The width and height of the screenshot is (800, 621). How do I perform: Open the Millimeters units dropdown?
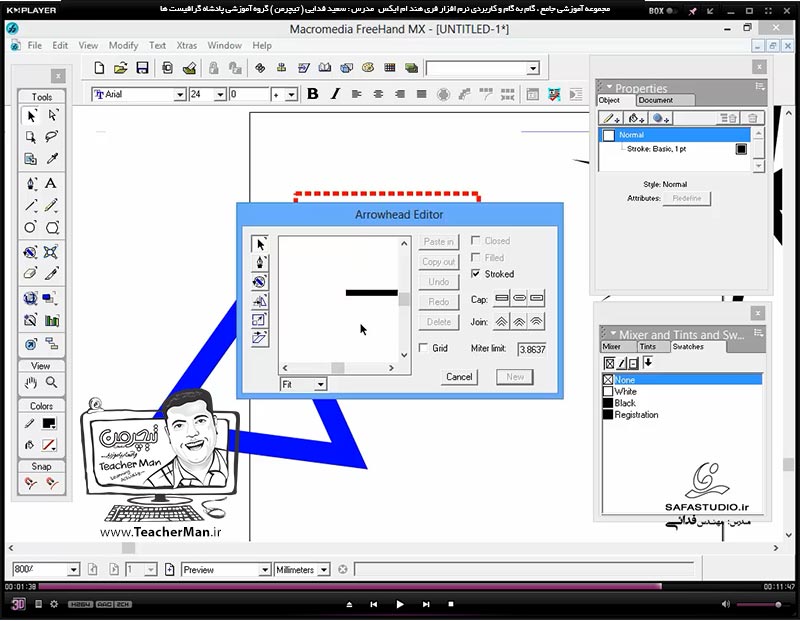[324, 569]
